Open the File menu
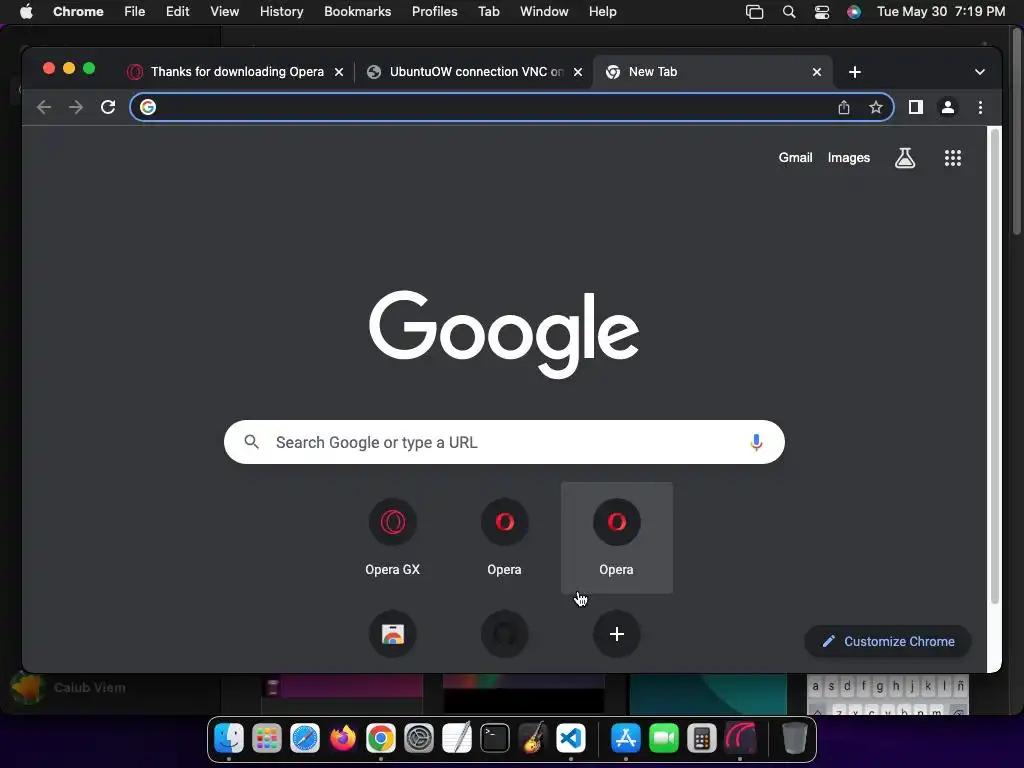 click(135, 12)
